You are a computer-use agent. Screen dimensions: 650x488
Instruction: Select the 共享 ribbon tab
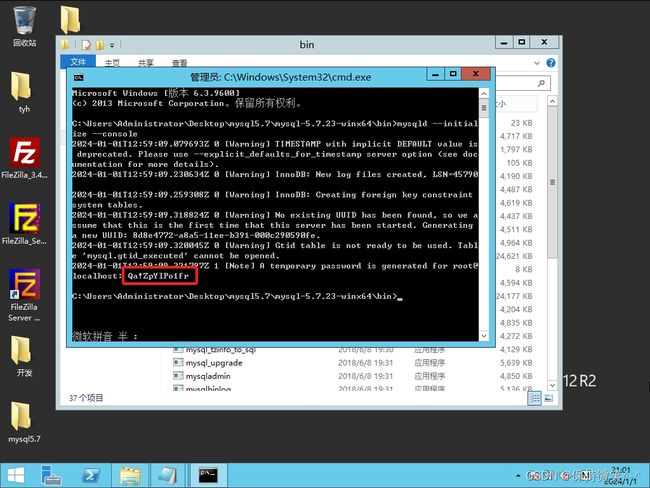point(146,63)
